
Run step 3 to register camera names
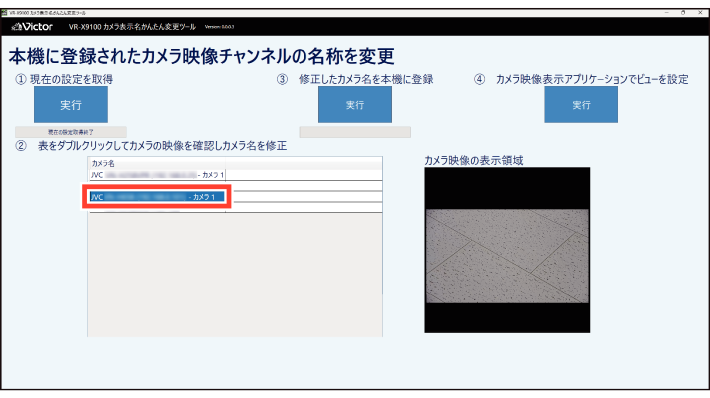pyautogui.click(x=355, y=105)
